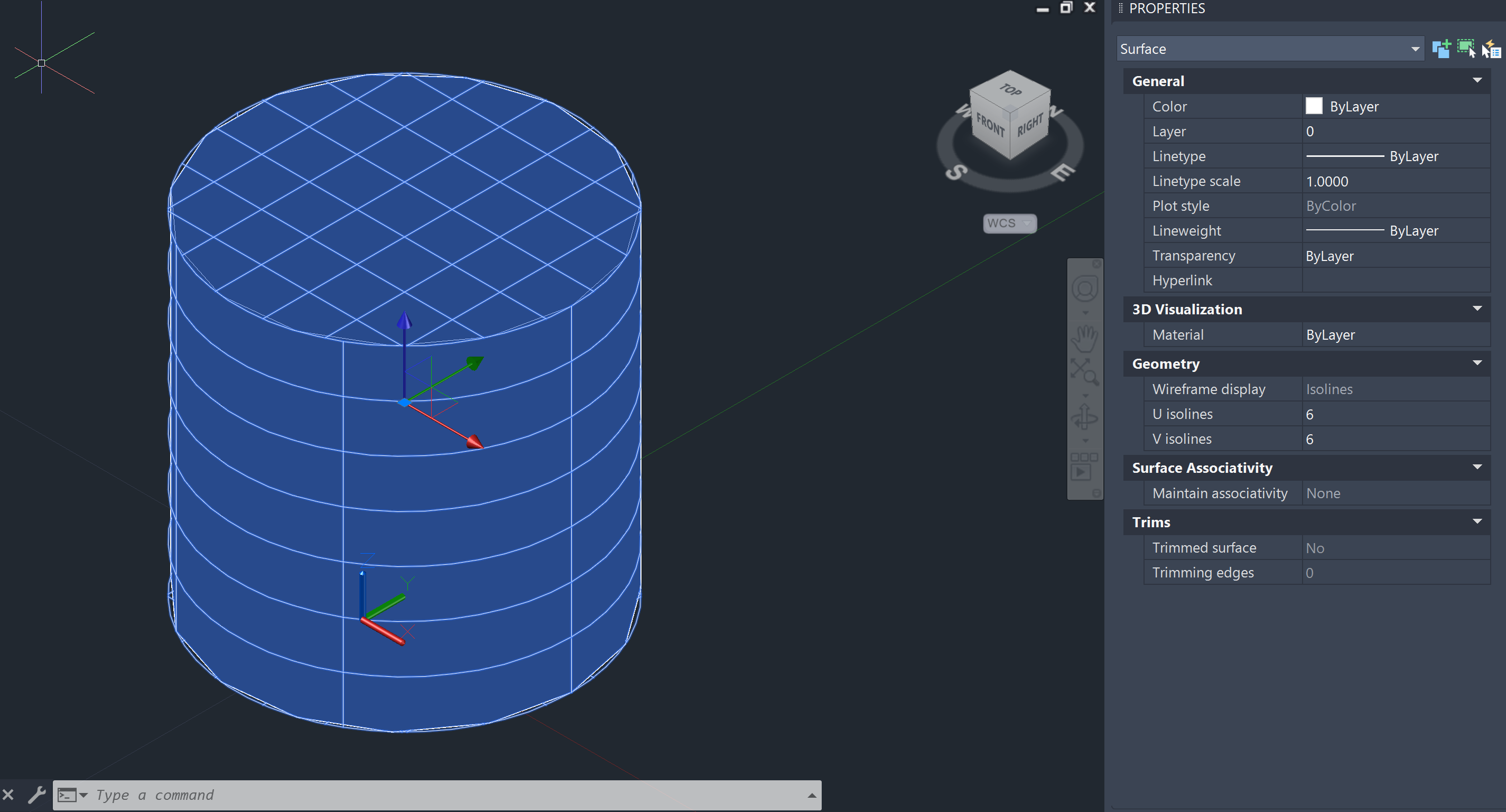Collapse the Geometry section
This screenshot has width=1506, height=812.
click(x=1477, y=363)
